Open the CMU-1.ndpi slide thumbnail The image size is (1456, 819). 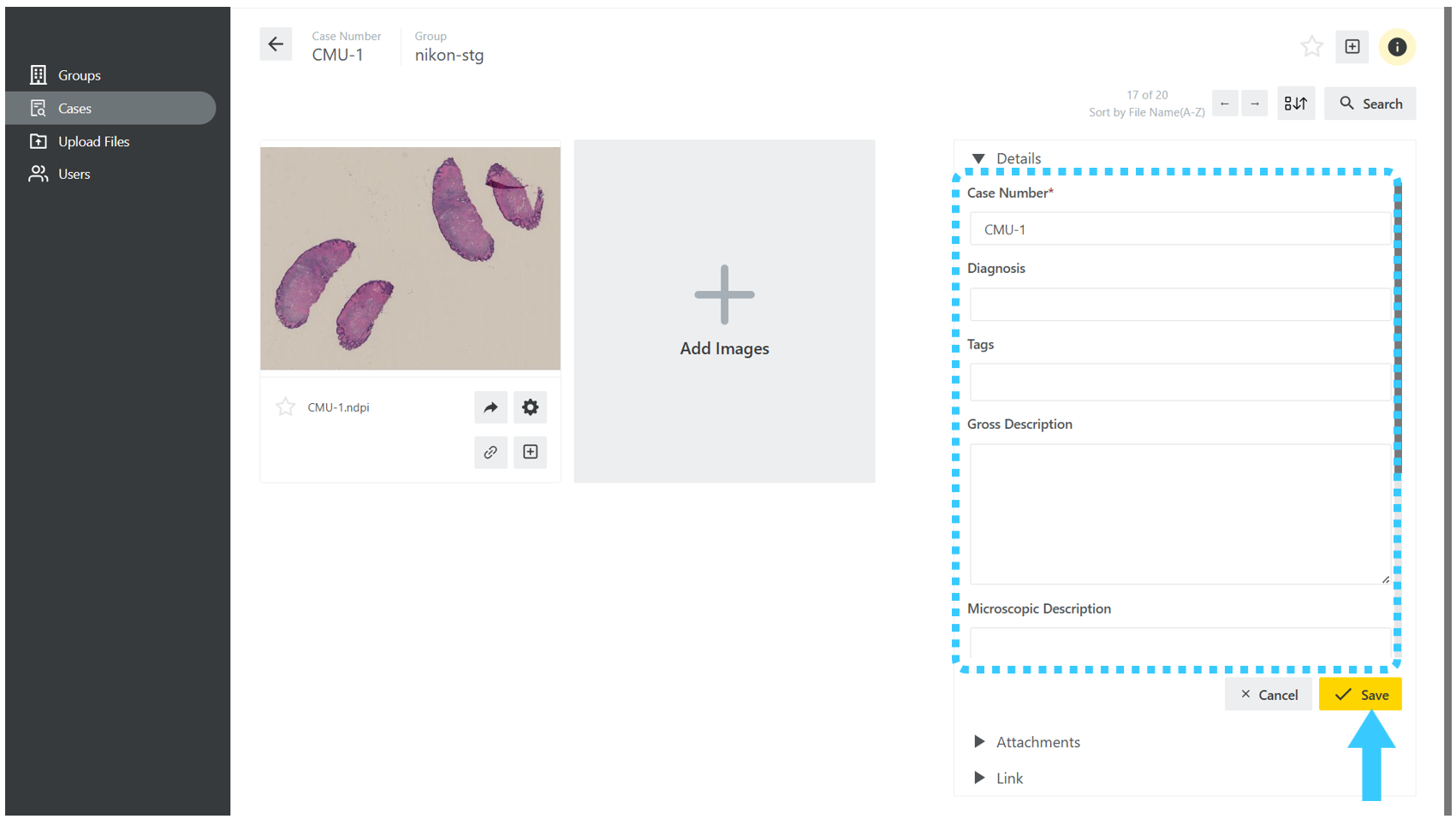(x=411, y=258)
